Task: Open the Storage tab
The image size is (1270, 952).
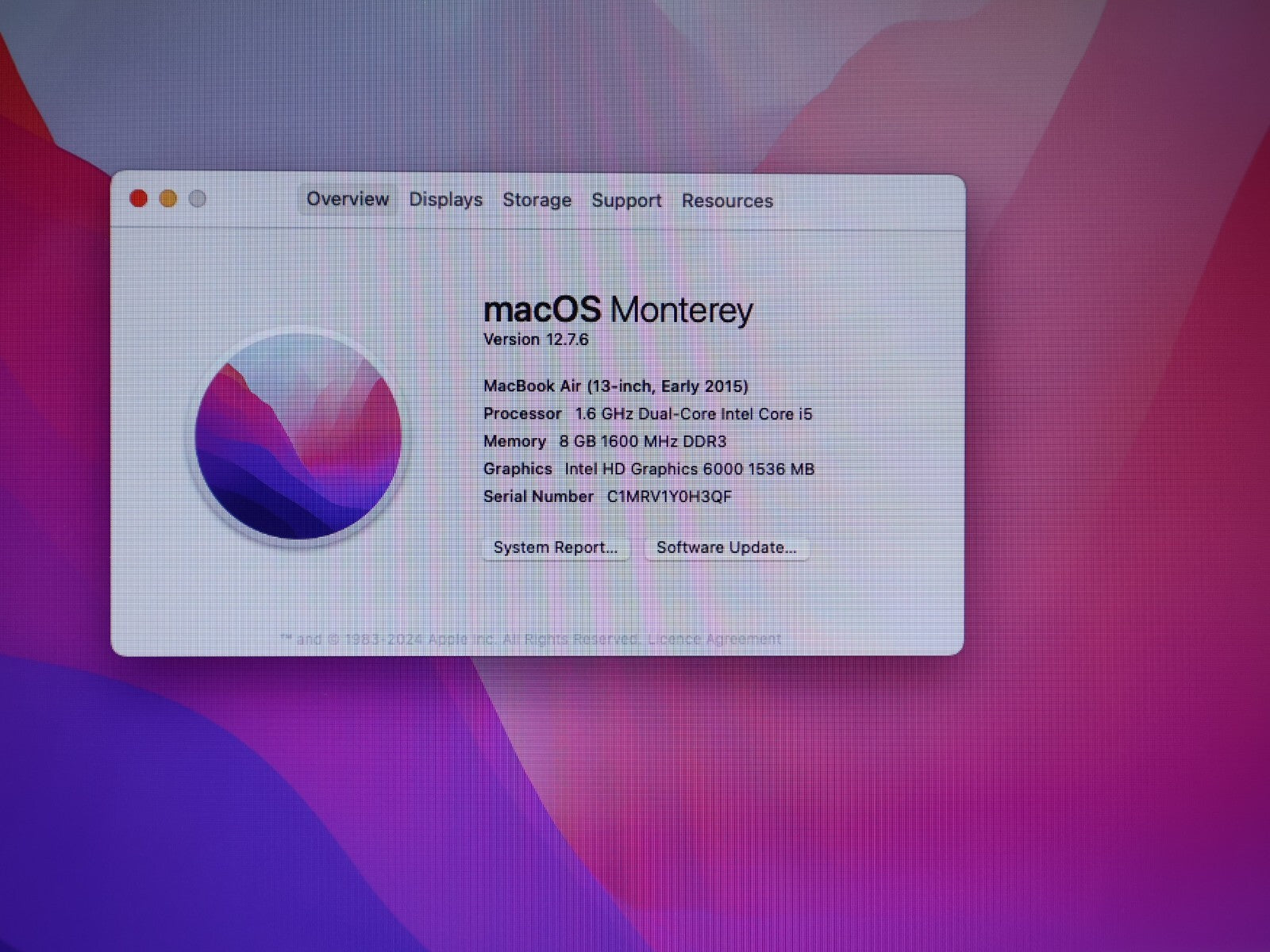Action: point(537,201)
